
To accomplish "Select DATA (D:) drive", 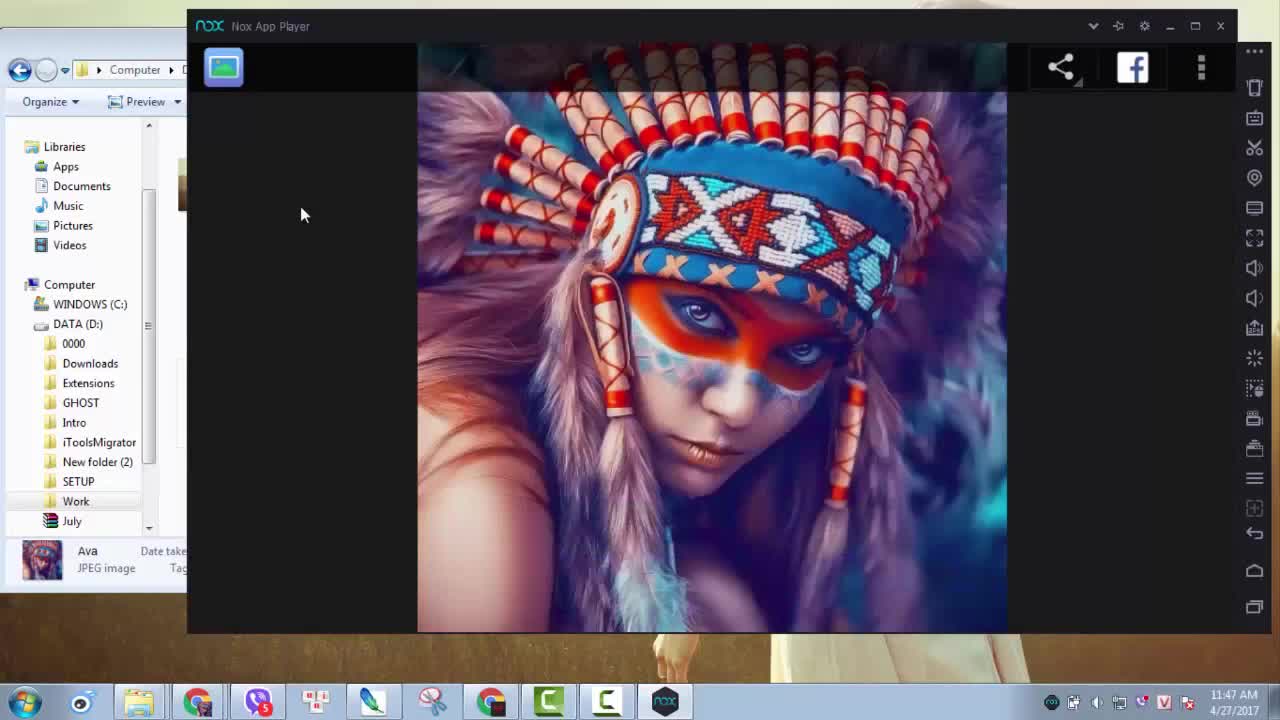I will pyautogui.click(x=77, y=324).
